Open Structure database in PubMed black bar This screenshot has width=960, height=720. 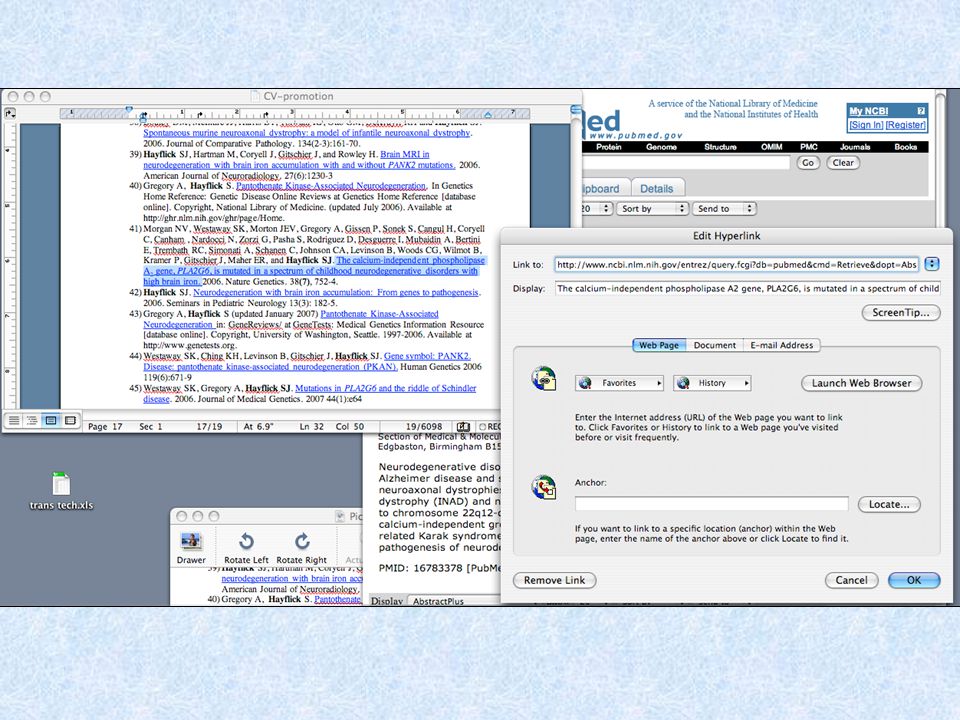point(720,147)
